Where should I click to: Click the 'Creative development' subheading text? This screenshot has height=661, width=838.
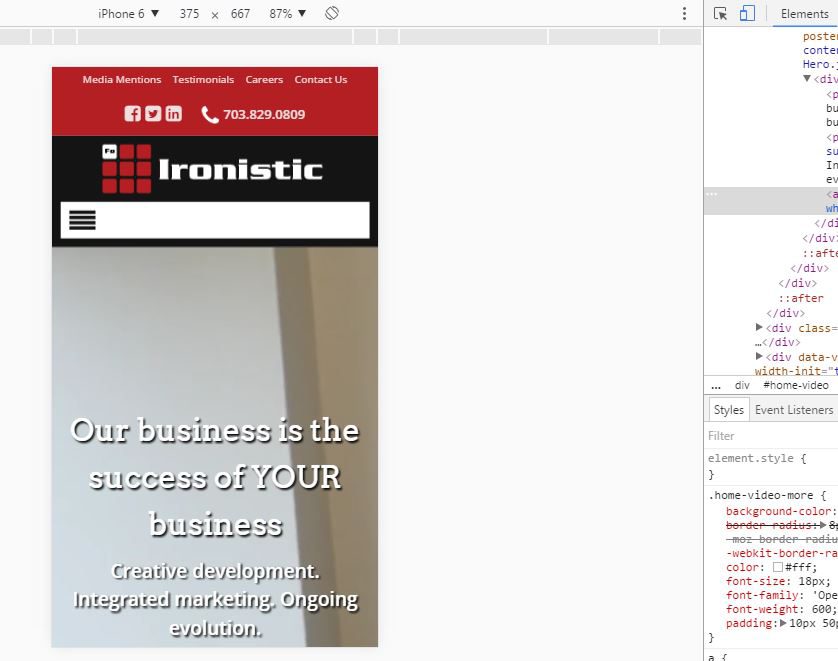pos(215,600)
